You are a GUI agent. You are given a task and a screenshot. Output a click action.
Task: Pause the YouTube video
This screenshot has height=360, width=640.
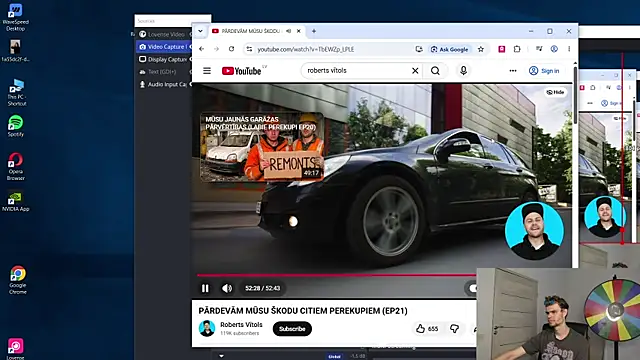coord(205,289)
